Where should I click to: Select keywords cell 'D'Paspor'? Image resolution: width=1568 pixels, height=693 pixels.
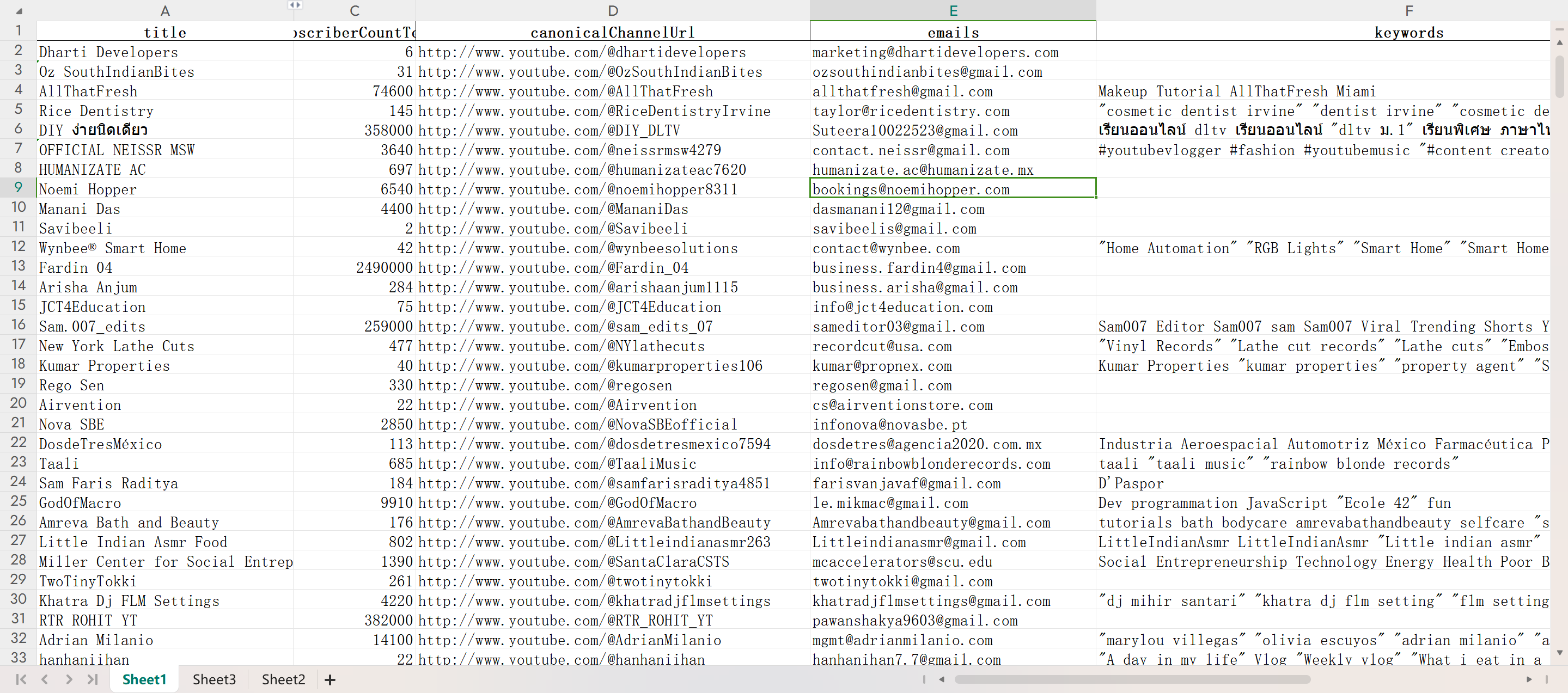coord(1323,483)
